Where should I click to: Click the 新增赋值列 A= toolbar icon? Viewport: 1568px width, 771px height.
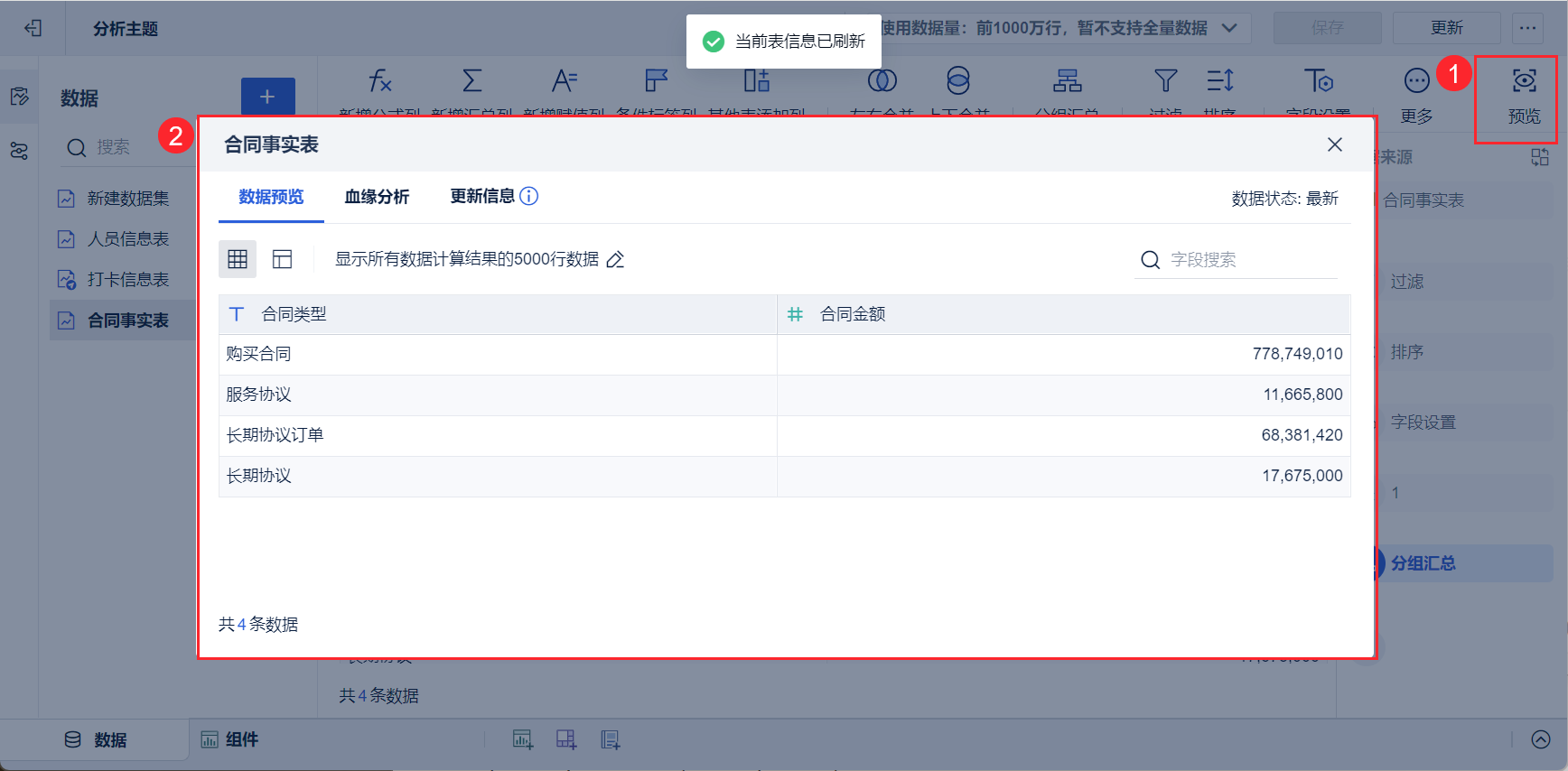click(565, 81)
